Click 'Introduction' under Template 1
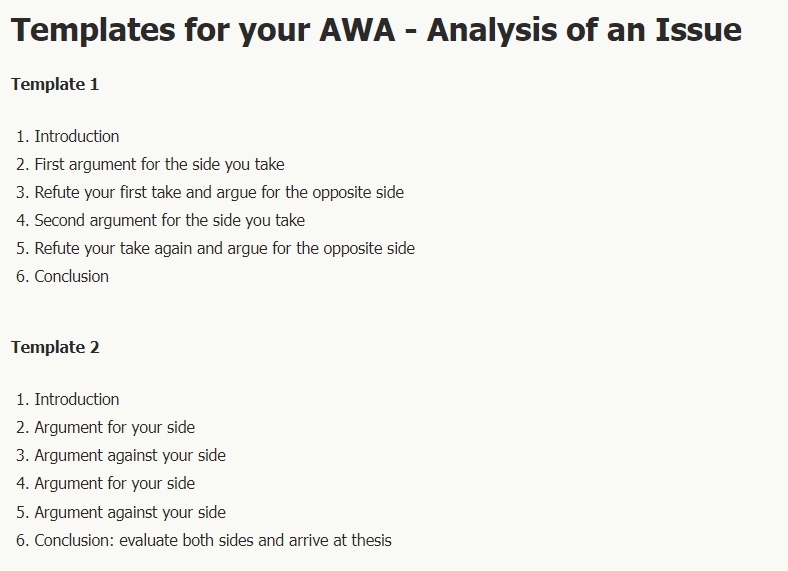 click(x=77, y=136)
